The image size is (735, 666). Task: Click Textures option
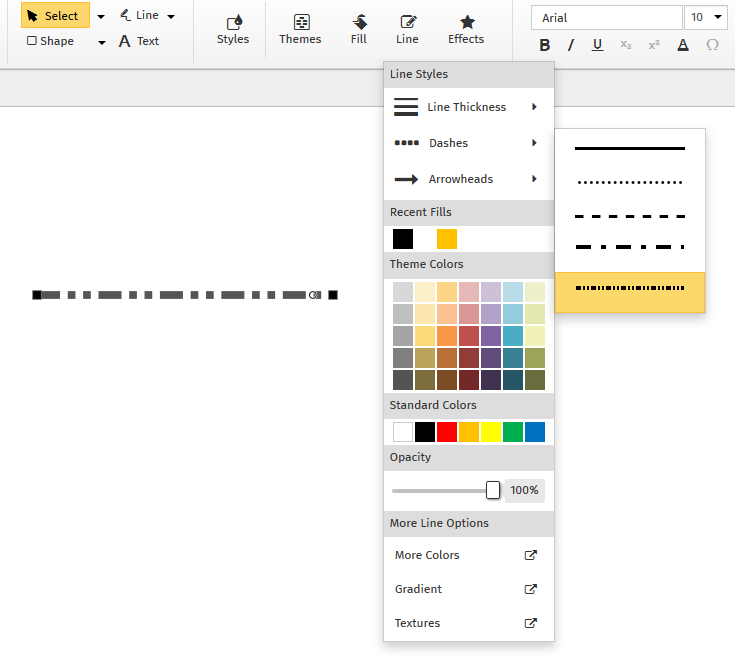[417, 623]
